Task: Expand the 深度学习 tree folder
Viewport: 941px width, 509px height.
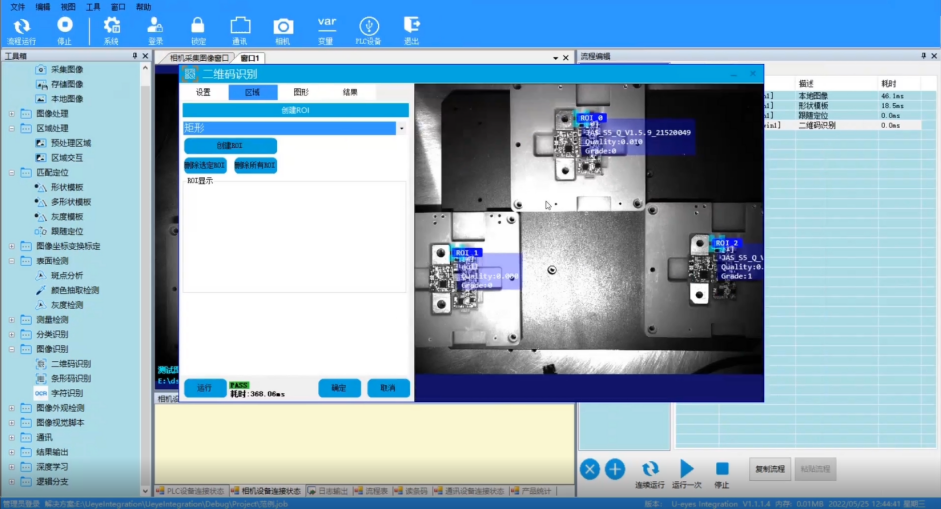Action: click(x=12, y=467)
